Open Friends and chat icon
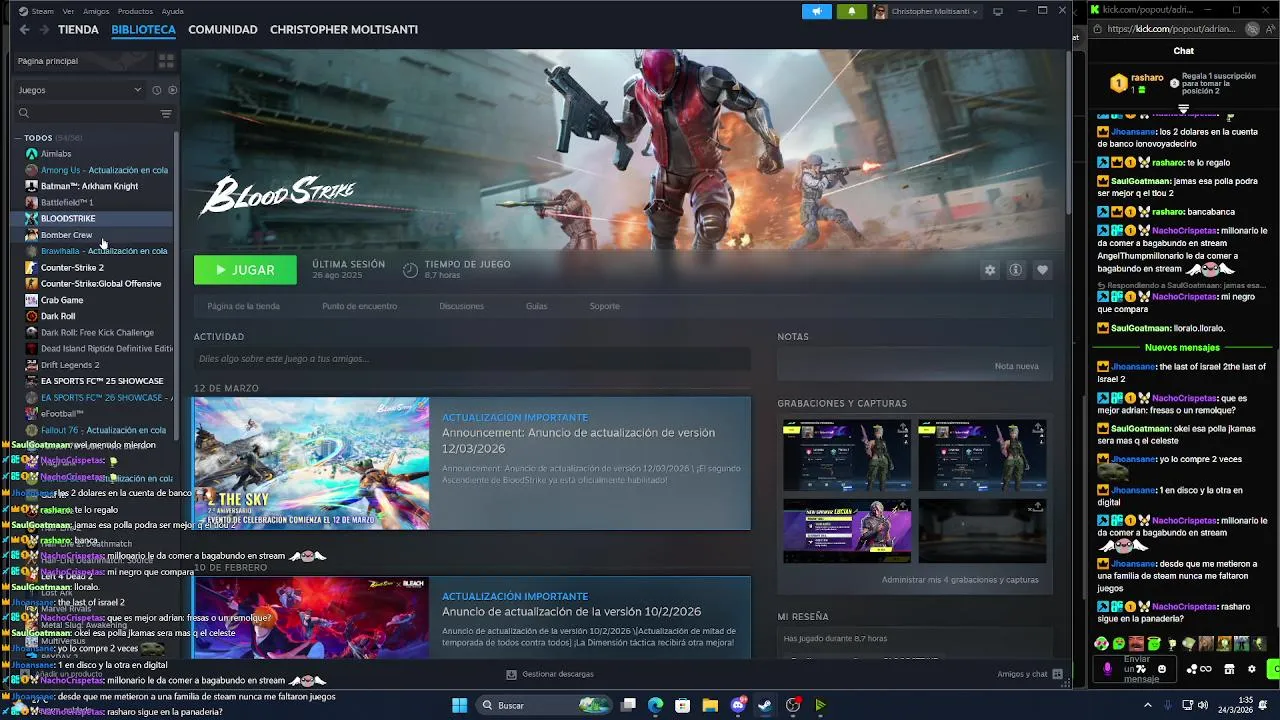This screenshot has height=720, width=1280. [1058, 674]
